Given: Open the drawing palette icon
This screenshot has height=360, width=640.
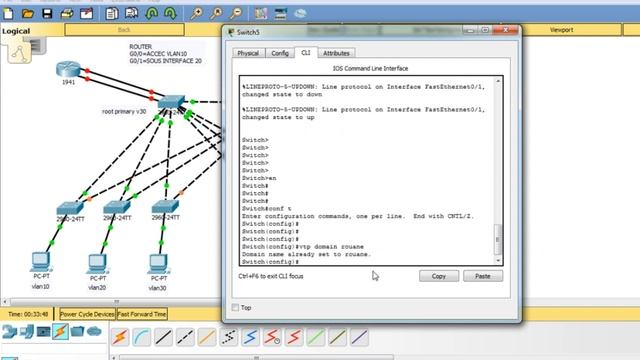Looking at the screenshot, I should click(x=261, y=14).
